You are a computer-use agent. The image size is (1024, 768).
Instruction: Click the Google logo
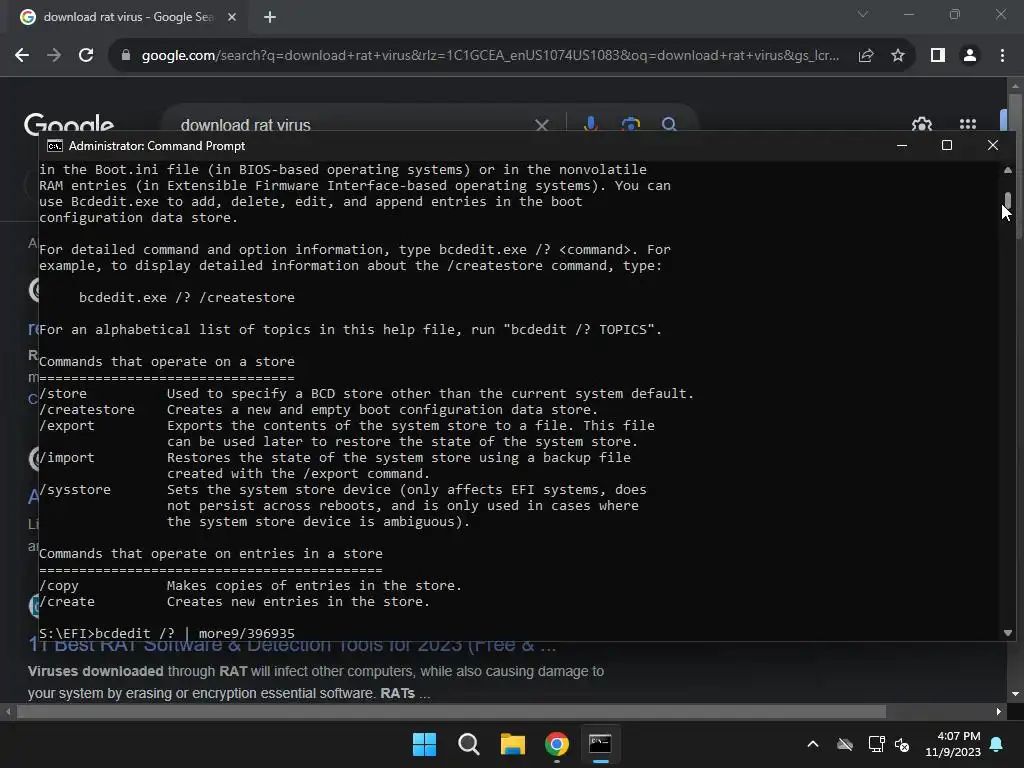tap(69, 123)
